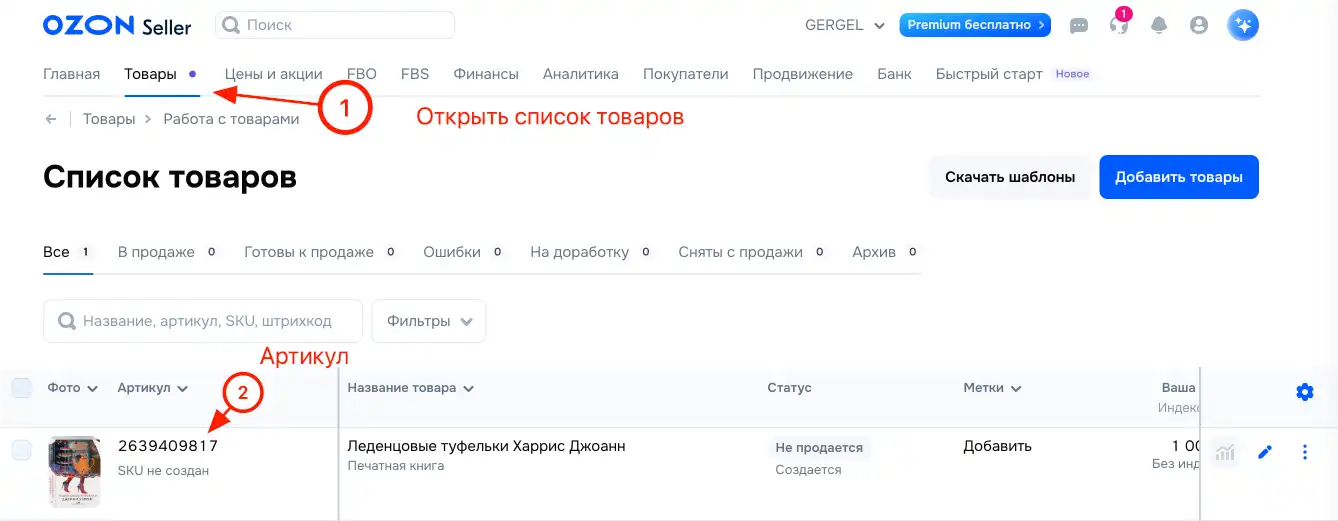Screen dimensions: 1338x521
Task: Sort by Название товара column
Action: 411,388
